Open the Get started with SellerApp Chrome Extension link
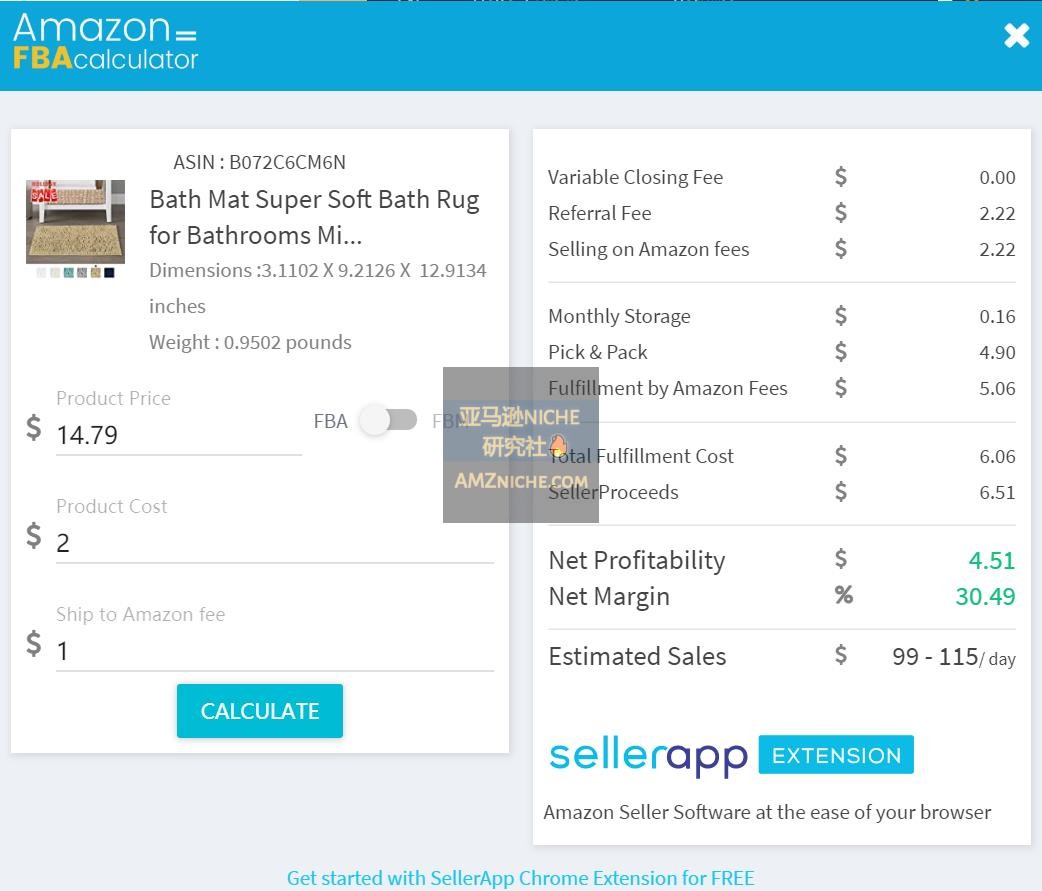The image size is (1042, 891). (x=521, y=878)
